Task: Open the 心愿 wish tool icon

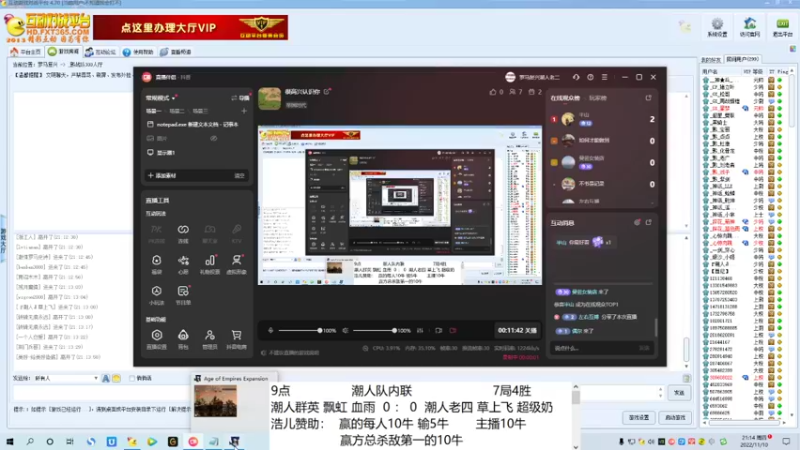Action: click(183, 260)
